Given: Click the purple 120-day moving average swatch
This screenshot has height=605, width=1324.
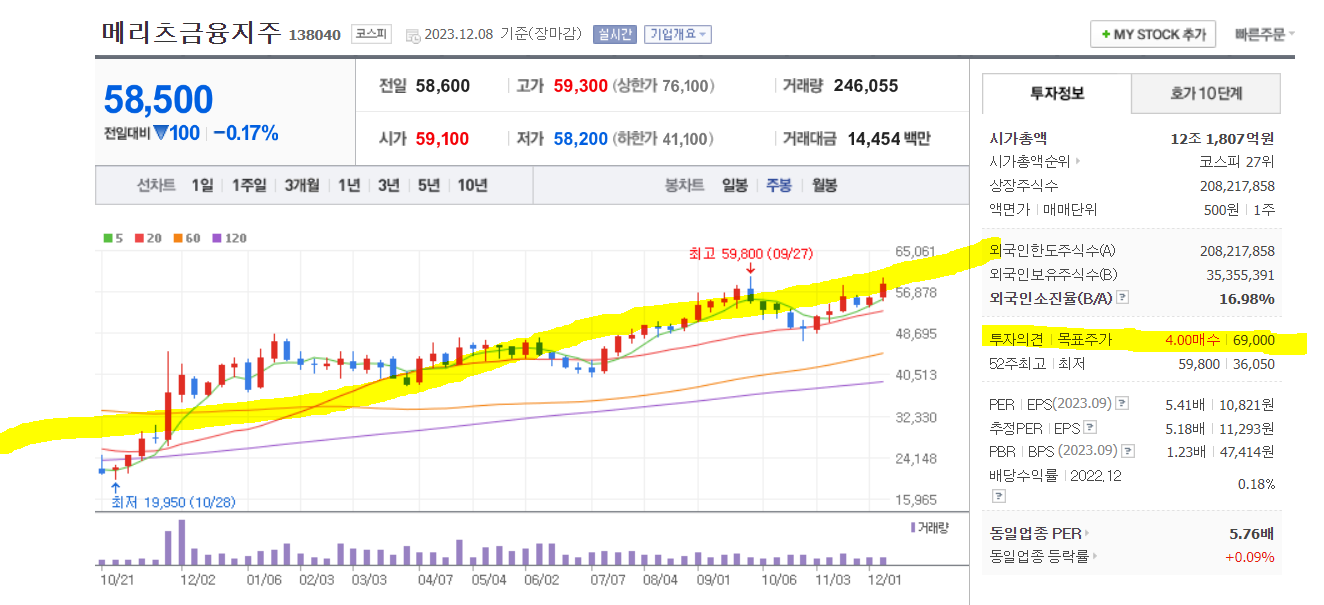Looking at the screenshot, I should point(216,238).
